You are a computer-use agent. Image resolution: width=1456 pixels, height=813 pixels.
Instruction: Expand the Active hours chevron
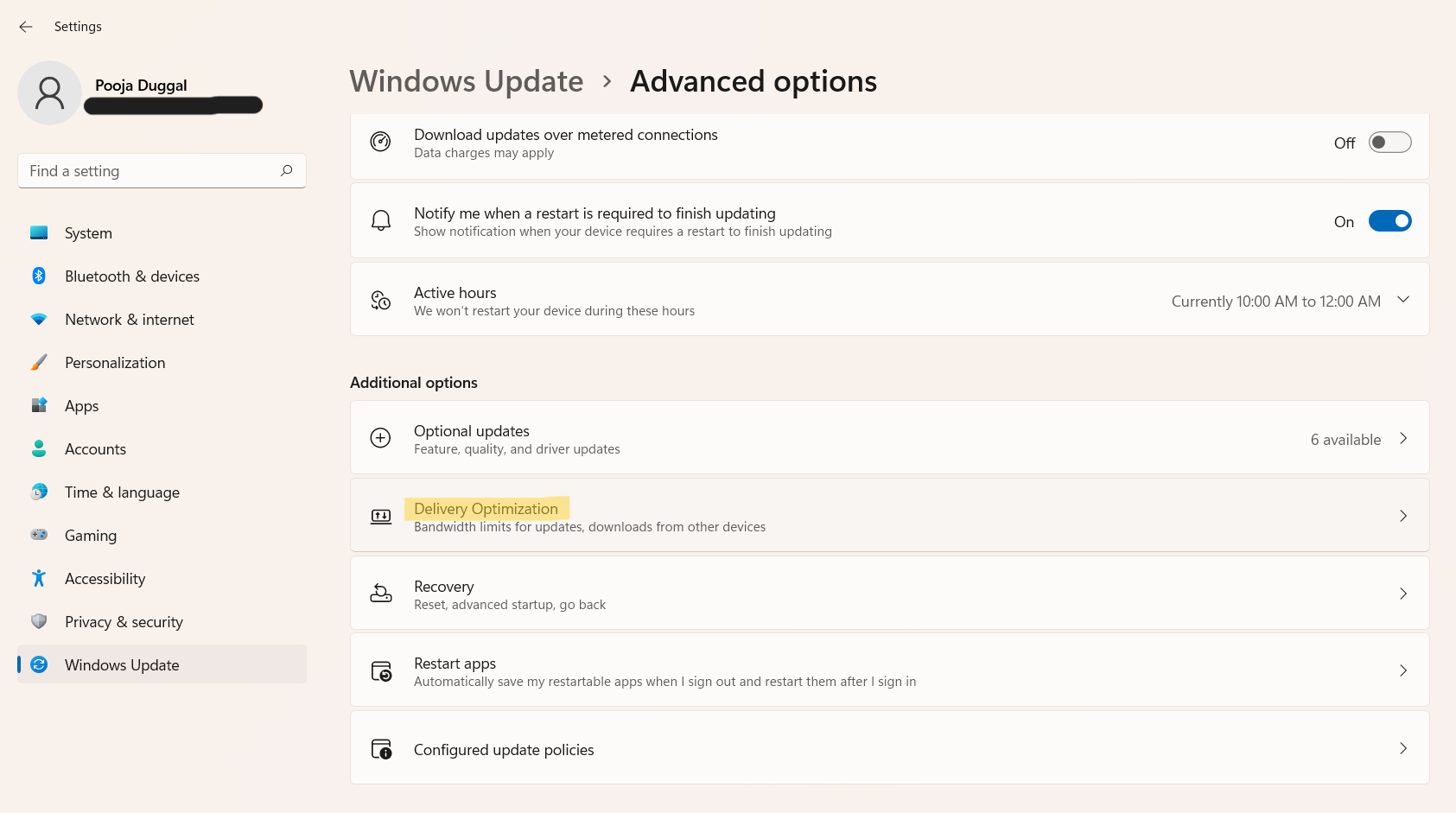1403,300
